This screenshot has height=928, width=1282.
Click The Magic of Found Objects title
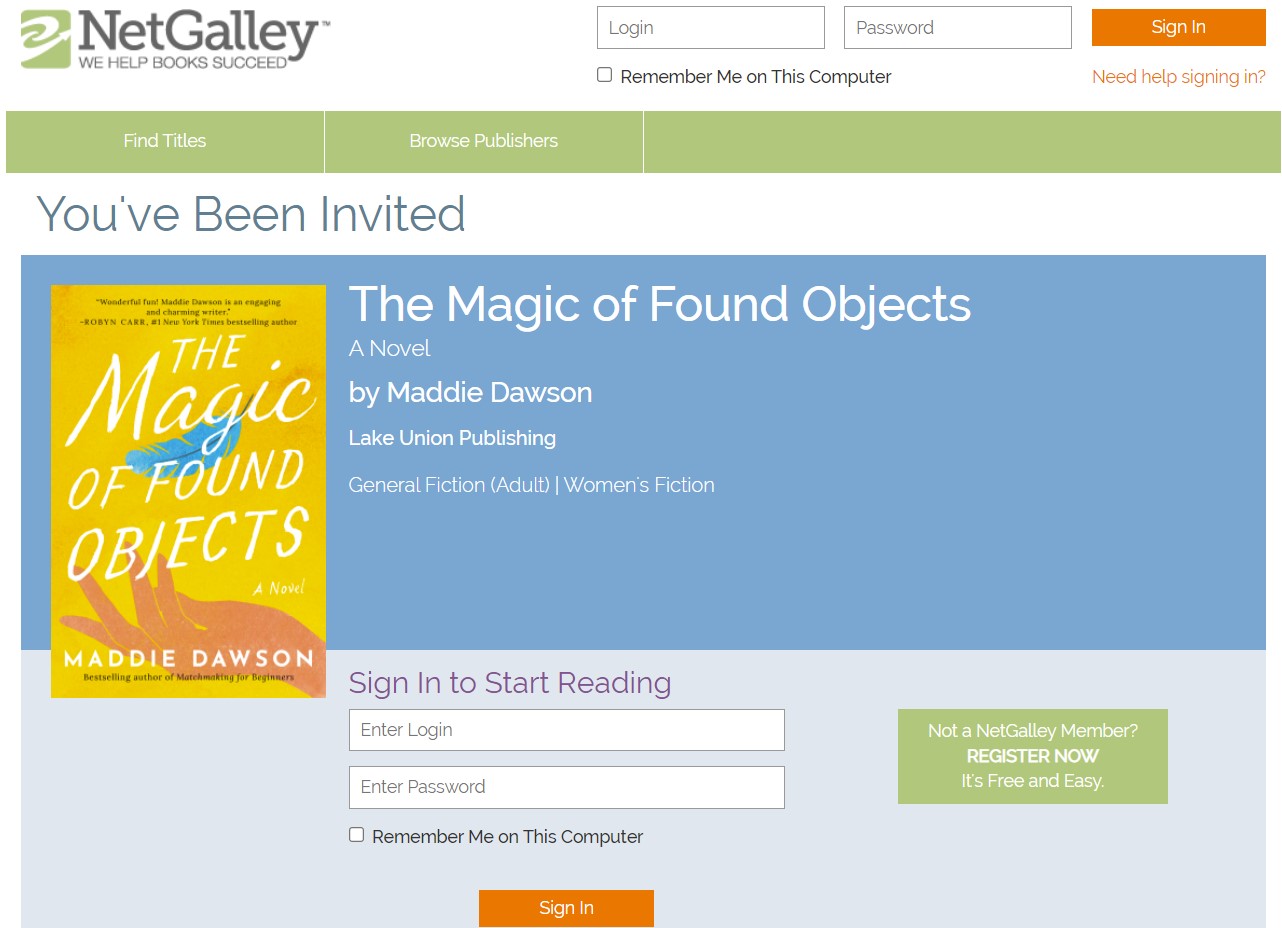coord(659,304)
